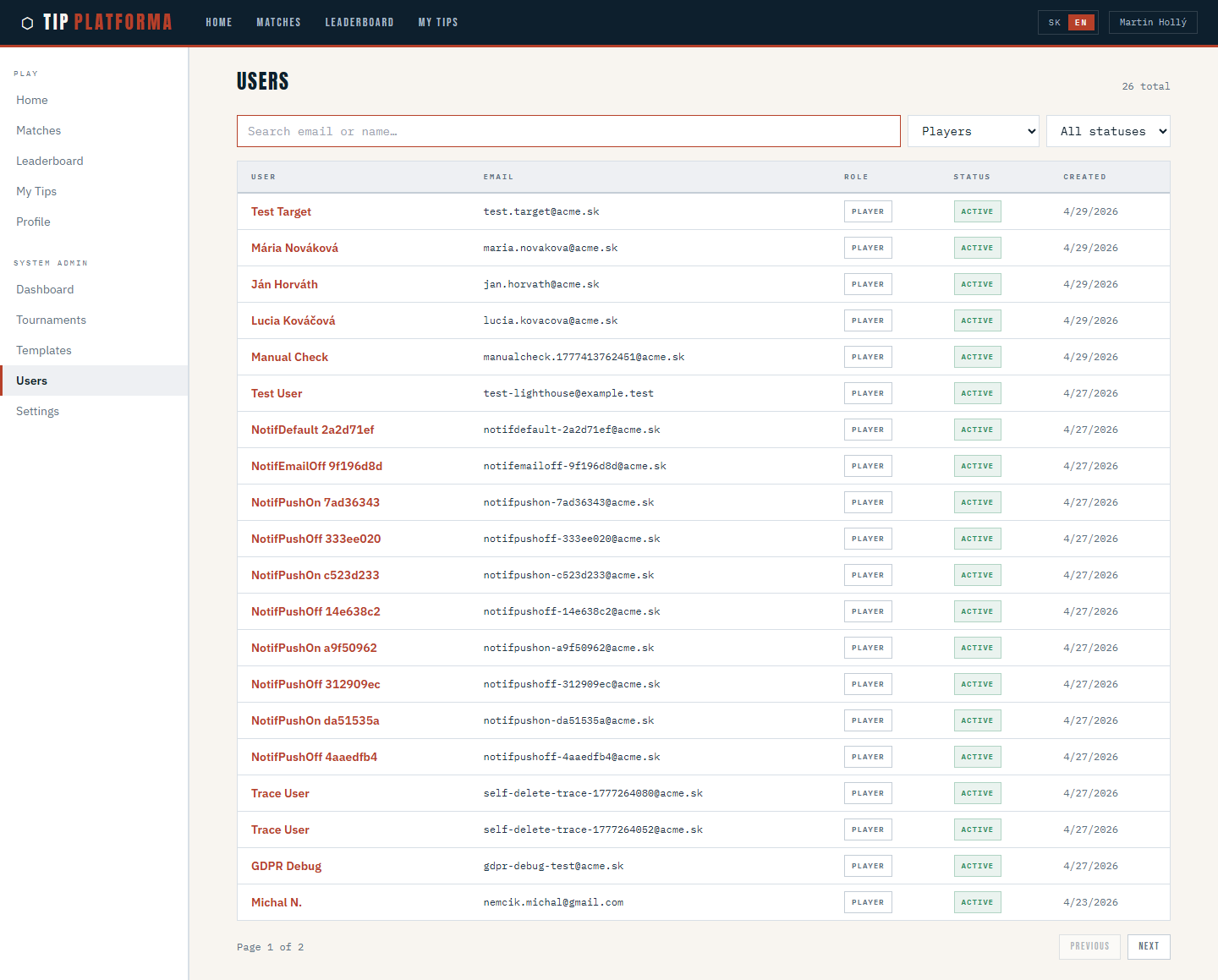Click the Test Target user name
Viewport: 1218px width, 980px height.
point(281,211)
